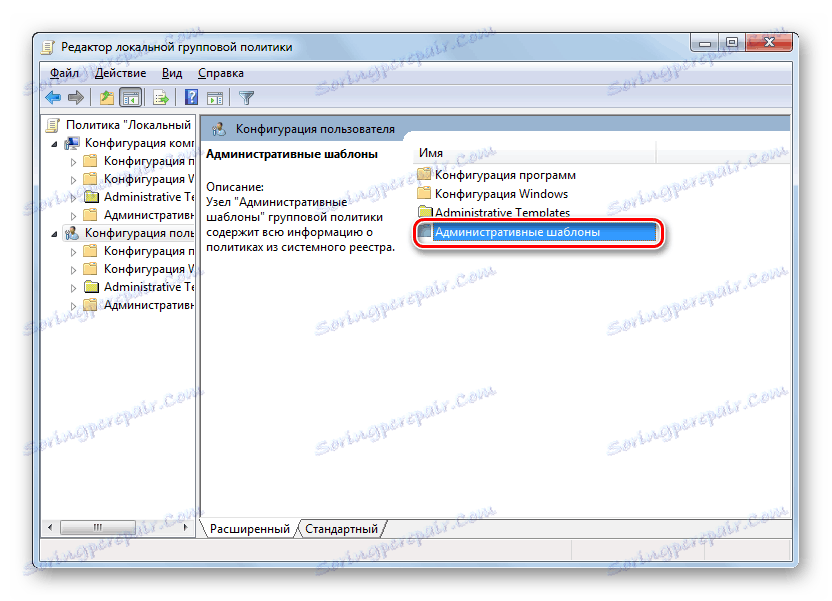Click the folder icon beside Конфигурация Windows in list
The image size is (832, 601).
[424, 193]
